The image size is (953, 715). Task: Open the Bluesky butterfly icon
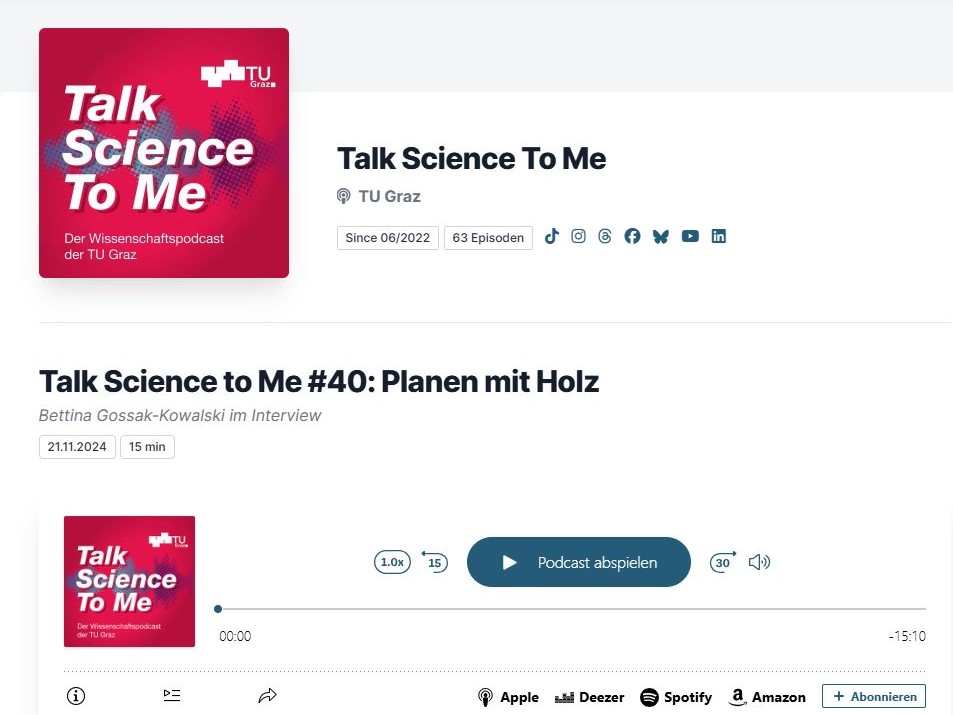(660, 237)
